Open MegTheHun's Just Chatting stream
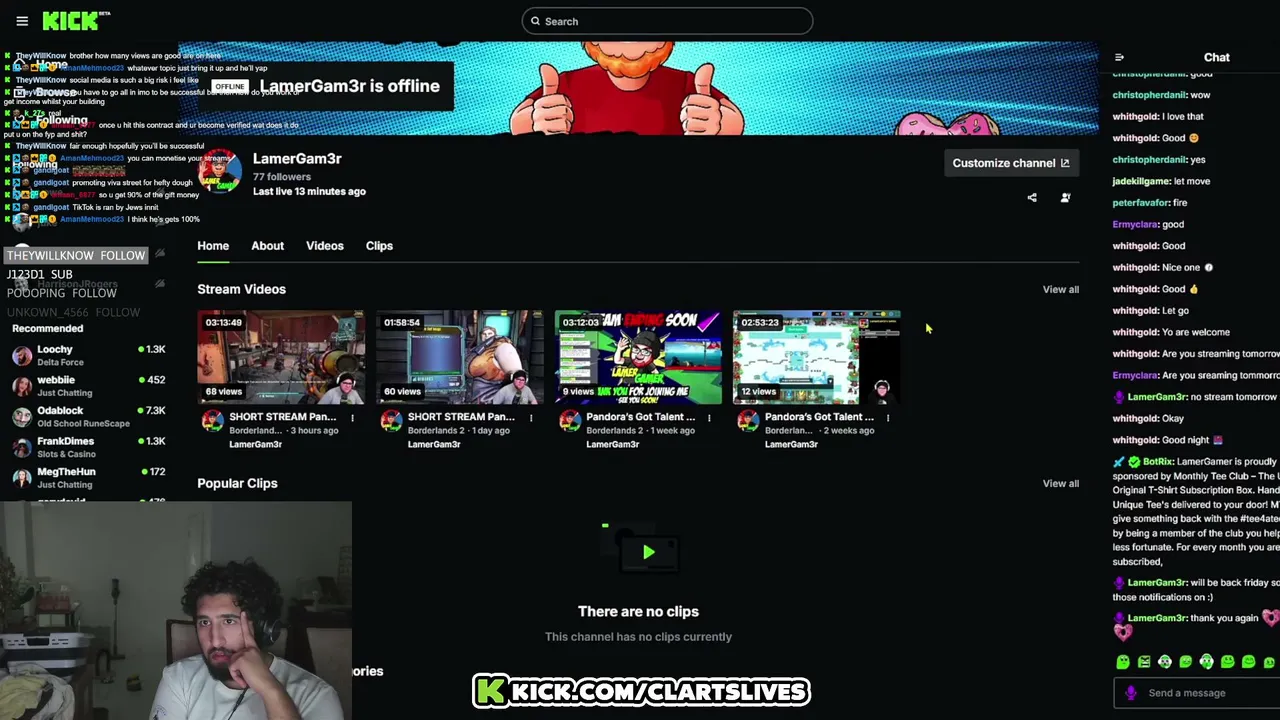The image size is (1280, 720). 88,477
